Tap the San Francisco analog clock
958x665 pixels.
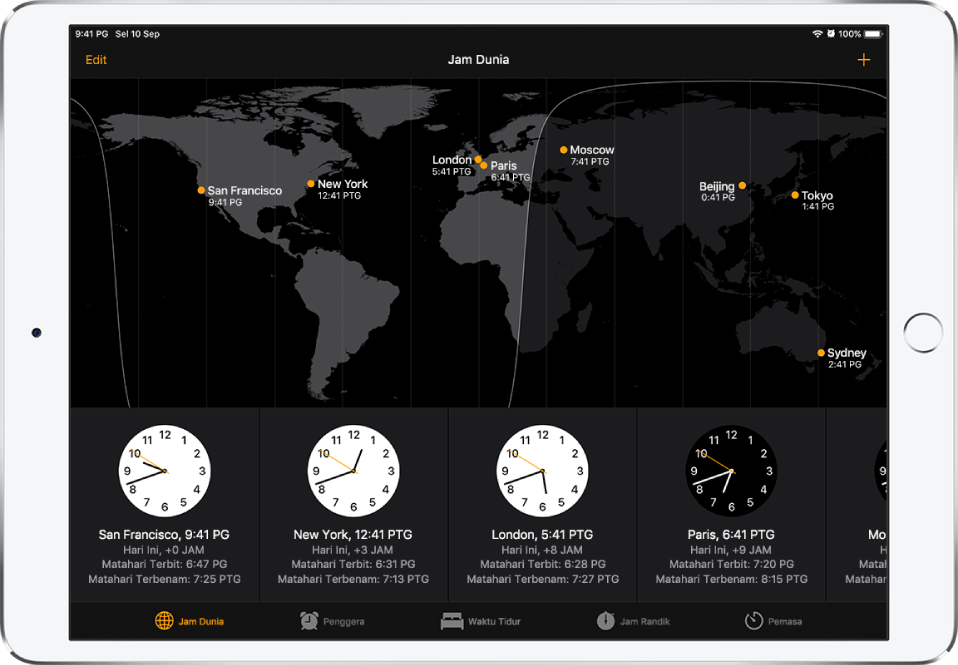click(x=164, y=471)
